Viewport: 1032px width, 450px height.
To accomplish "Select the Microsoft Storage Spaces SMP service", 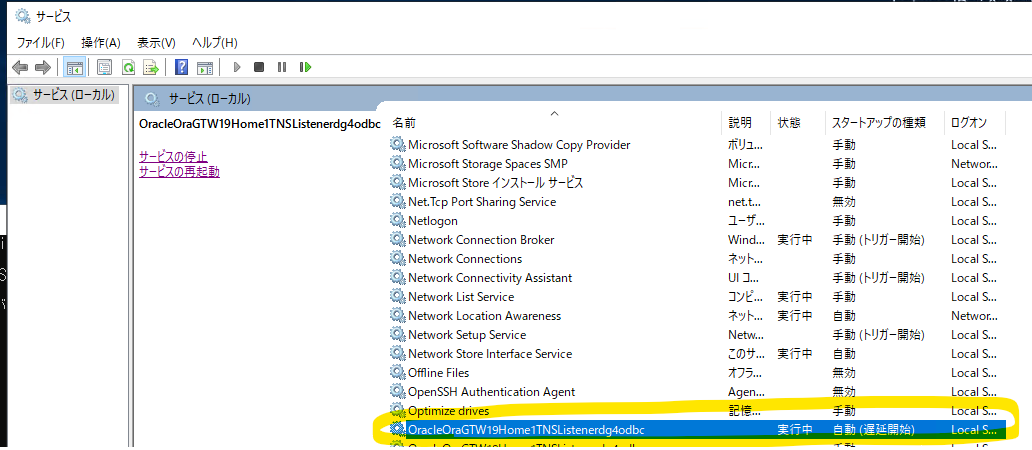I will click(x=488, y=163).
